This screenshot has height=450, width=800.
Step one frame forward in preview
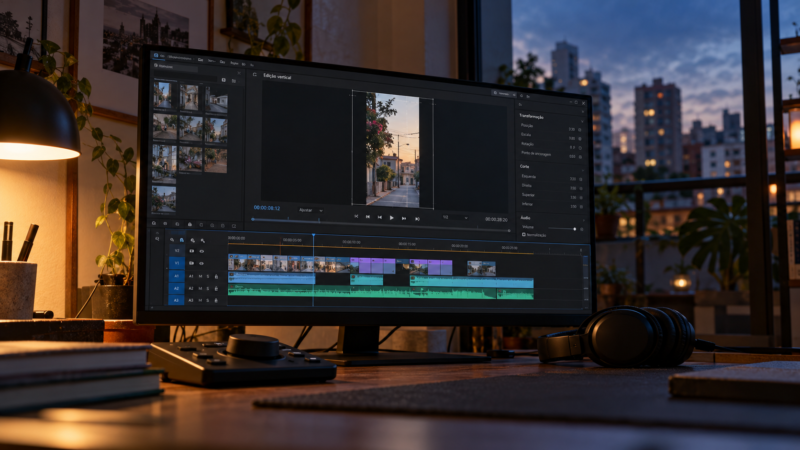click(404, 218)
